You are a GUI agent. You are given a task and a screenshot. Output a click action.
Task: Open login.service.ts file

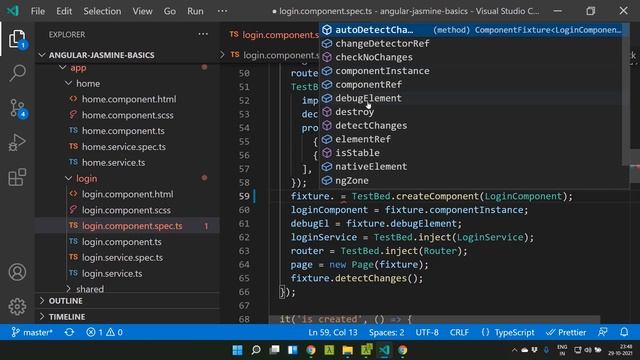coord(112,273)
